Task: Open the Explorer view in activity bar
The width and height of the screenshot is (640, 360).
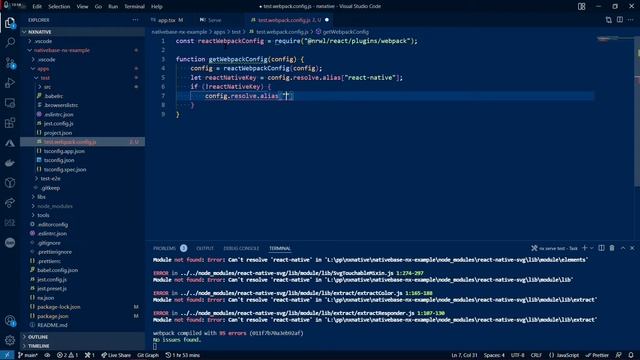Action: [10, 22]
